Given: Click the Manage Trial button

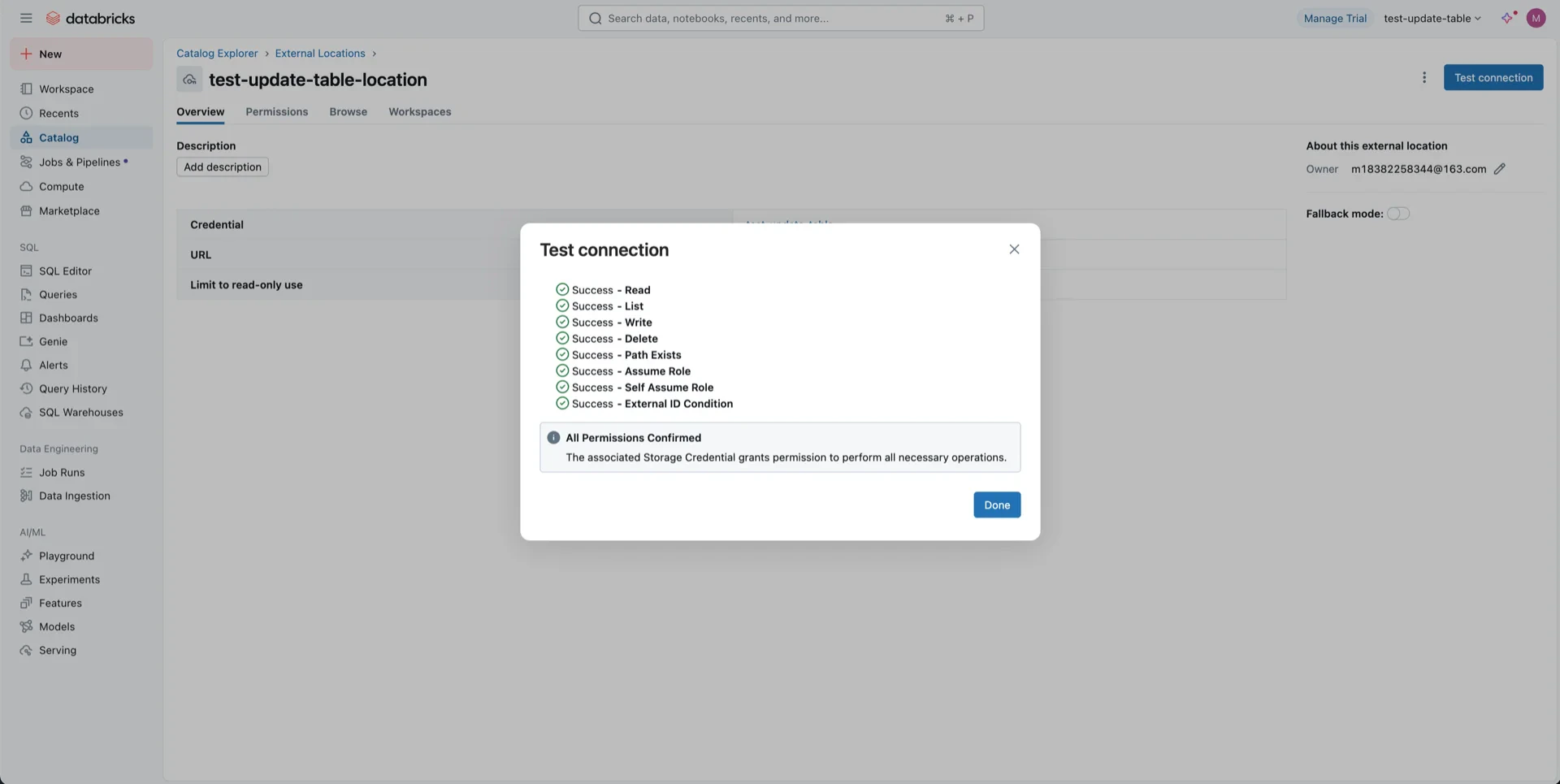Looking at the screenshot, I should click(x=1335, y=18).
